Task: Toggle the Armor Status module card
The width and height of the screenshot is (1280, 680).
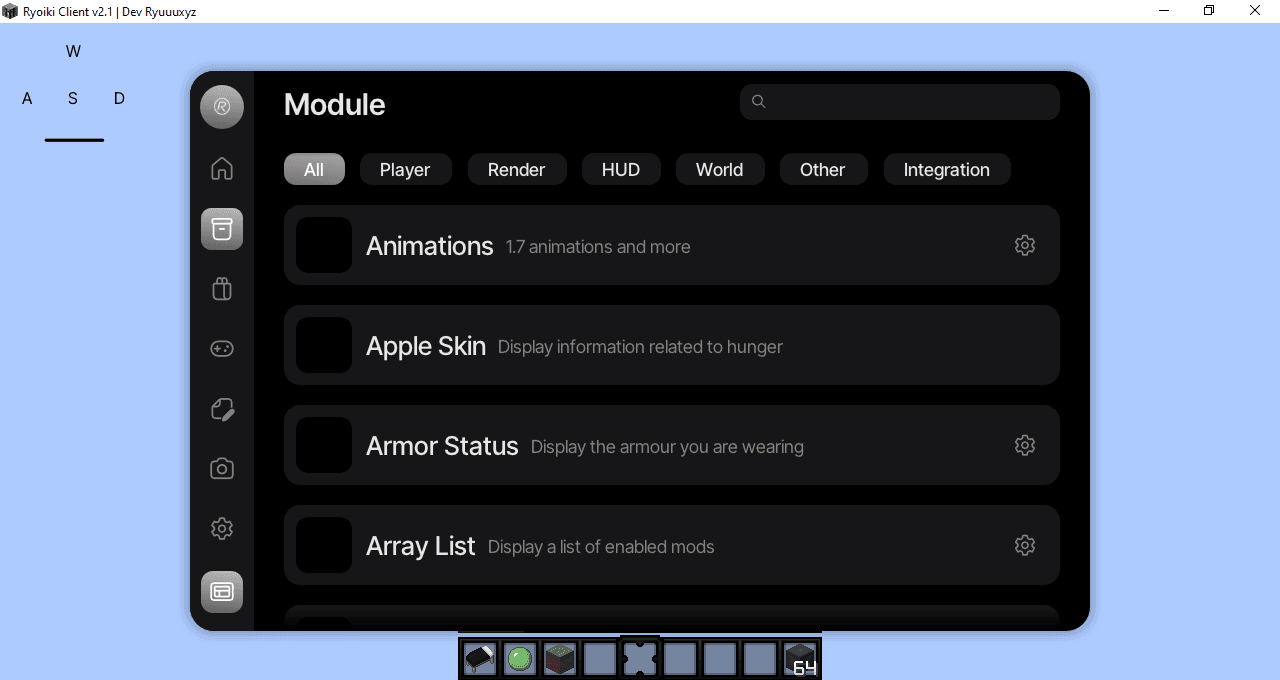Action: coord(671,445)
